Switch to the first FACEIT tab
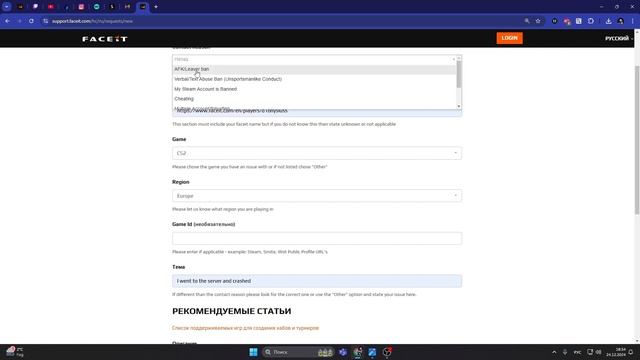The width and height of the screenshot is (640, 360). [20, 7]
